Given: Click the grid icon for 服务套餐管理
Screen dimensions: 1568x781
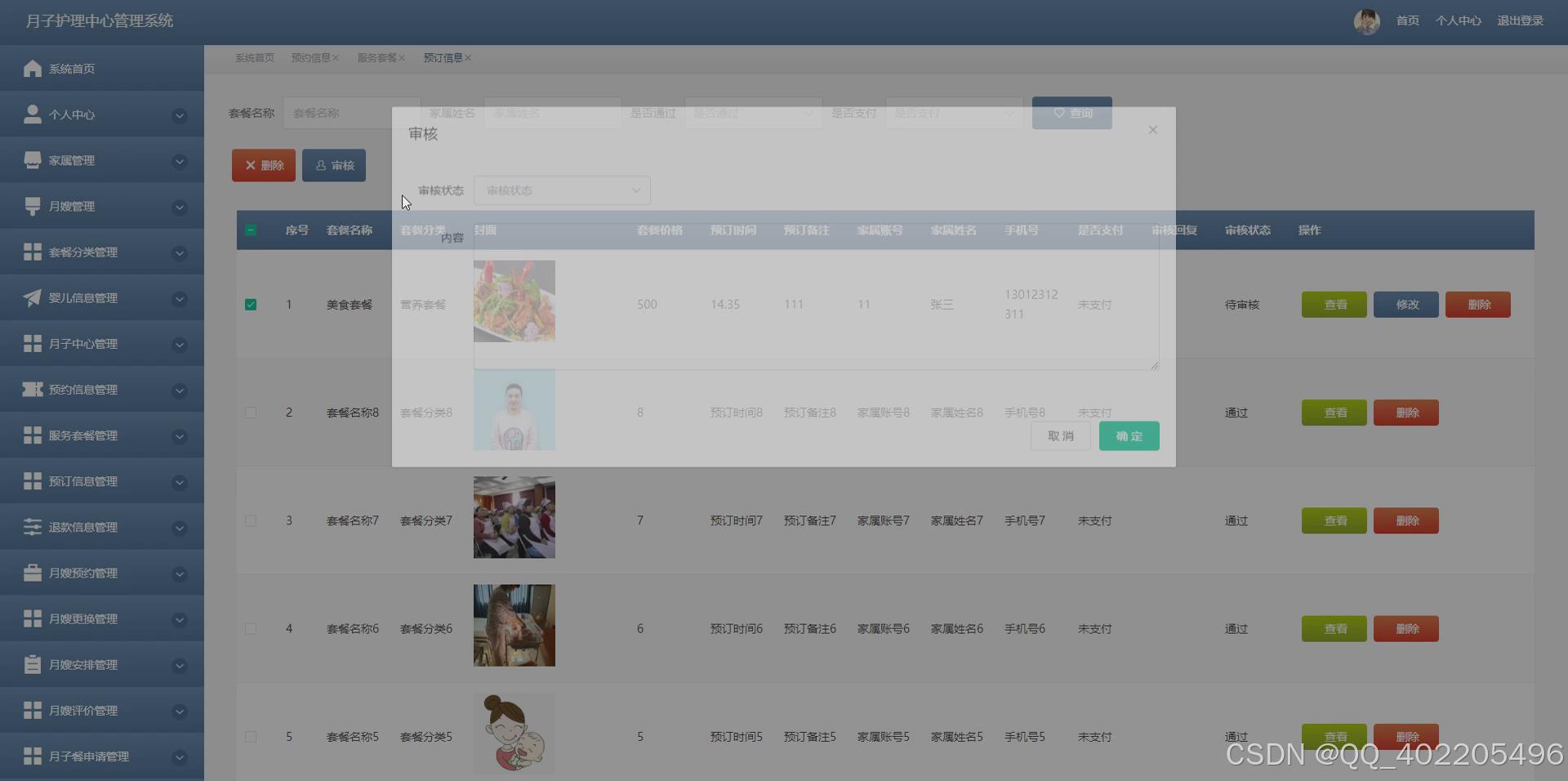Looking at the screenshot, I should coord(33,435).
